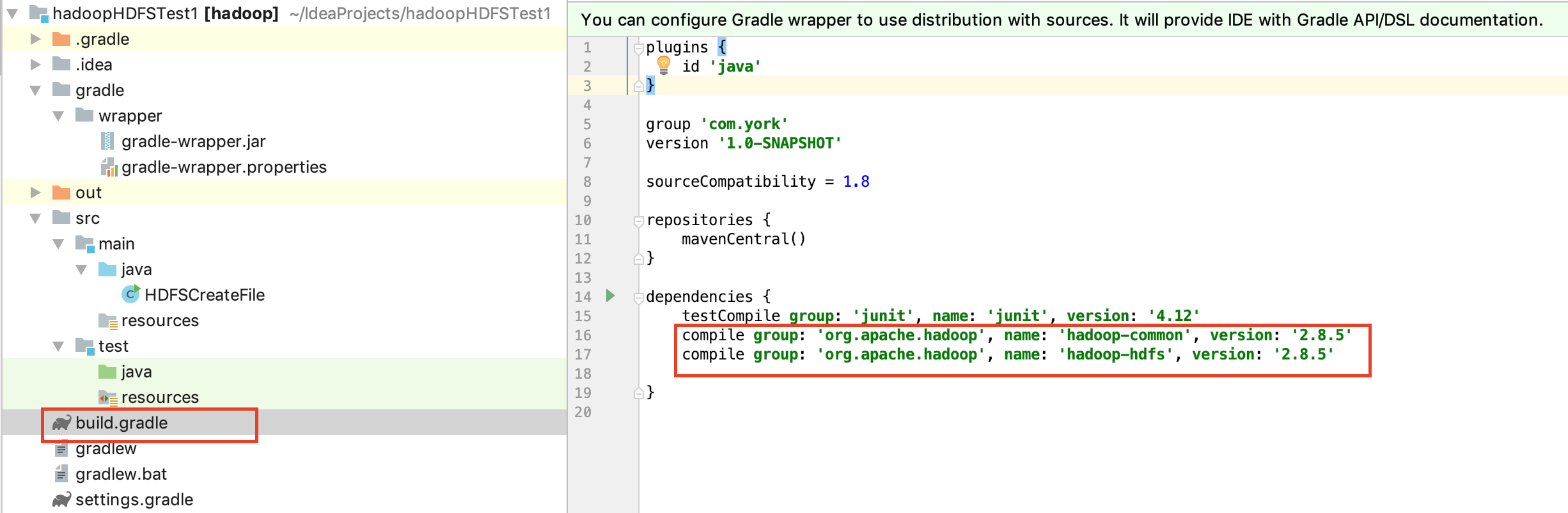Fold the plugins block at line 1
This screenshot has width=1568, height=513.
638,48
